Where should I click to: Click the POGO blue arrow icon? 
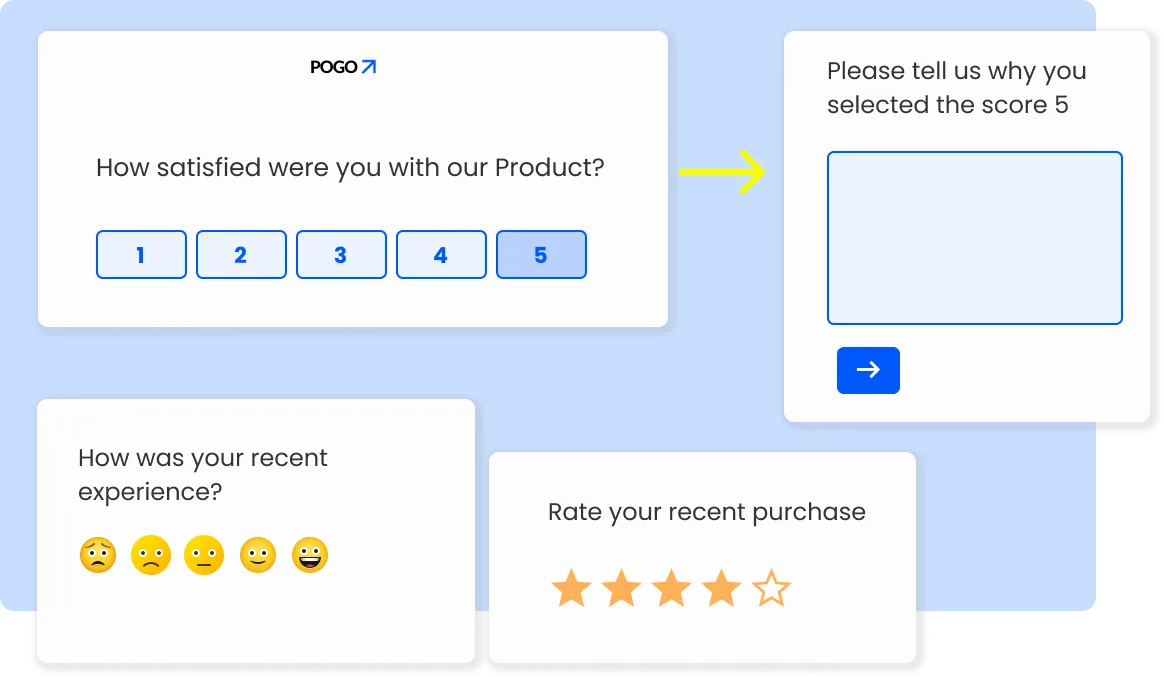[369, 67]
